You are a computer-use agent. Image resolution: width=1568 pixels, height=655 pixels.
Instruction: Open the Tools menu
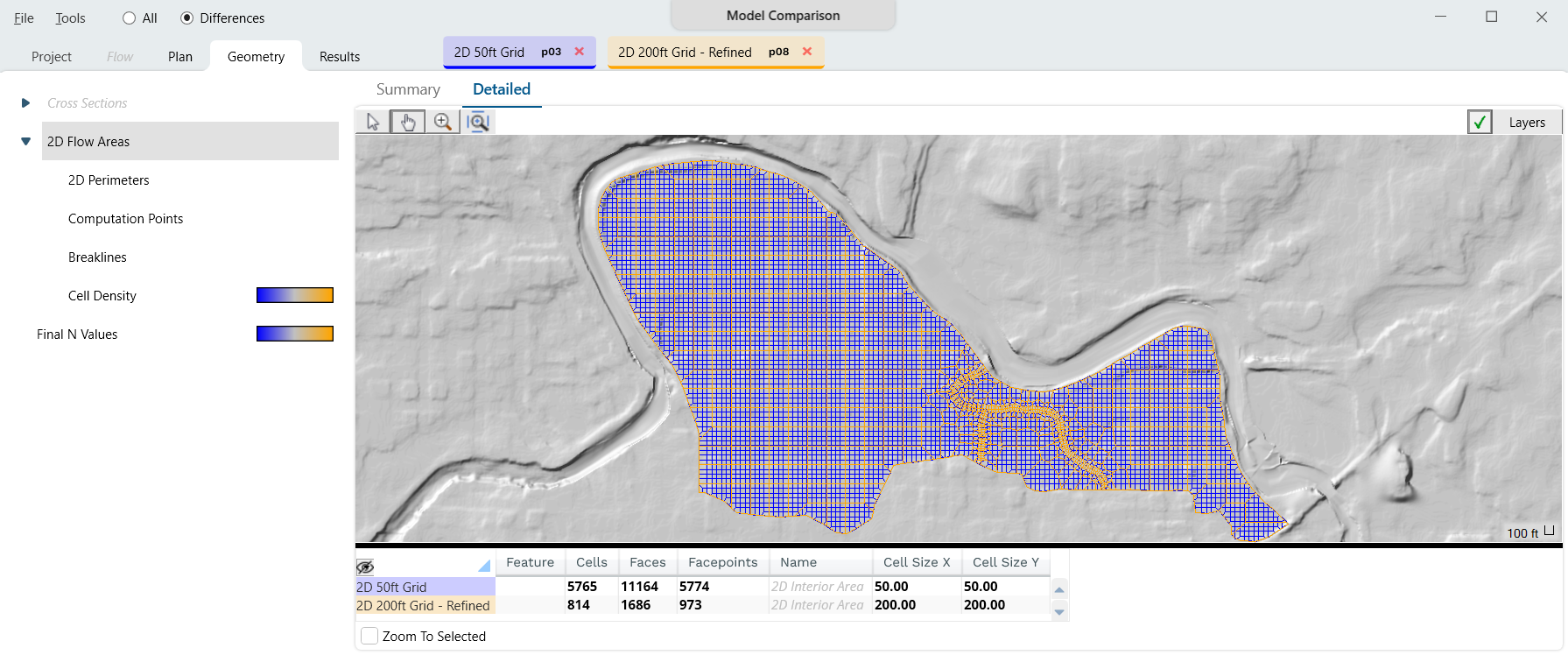70,18
